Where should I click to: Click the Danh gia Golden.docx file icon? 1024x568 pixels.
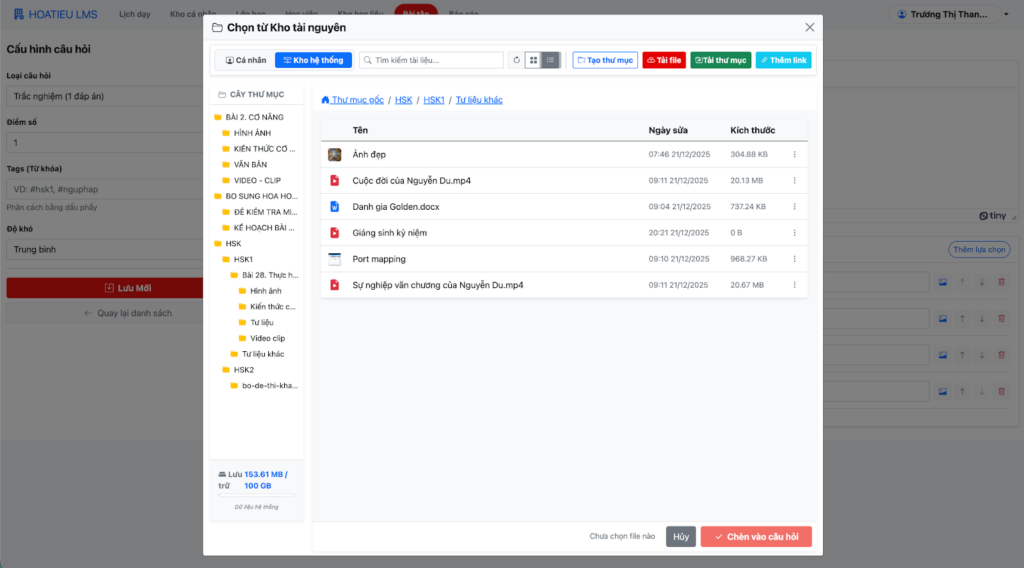(x=335, y=207)
